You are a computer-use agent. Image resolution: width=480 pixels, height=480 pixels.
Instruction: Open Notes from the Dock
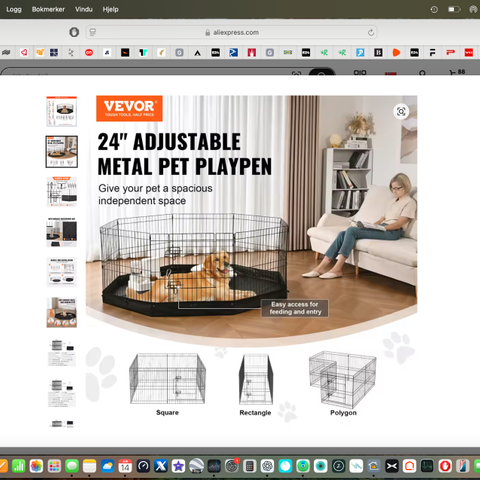click(89, 466)
